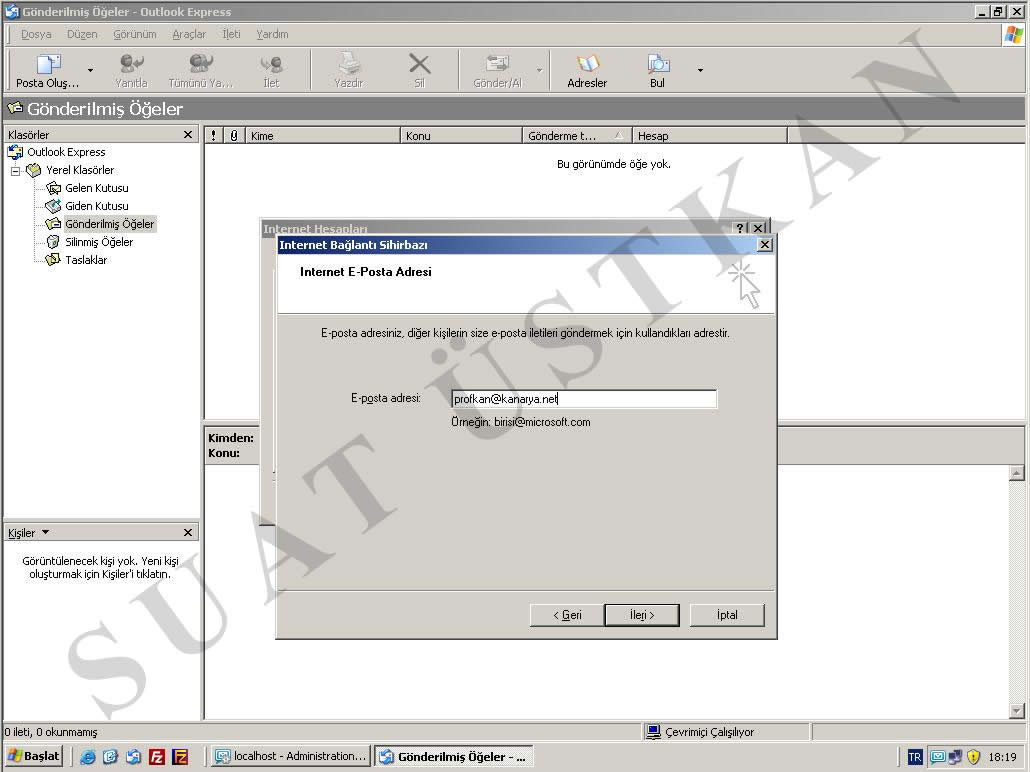Image resolution: width=1030 pixels, height=772 pixels.
Task: Open the Gönder/Al dropdown arrow
Action: click(539, 70)
